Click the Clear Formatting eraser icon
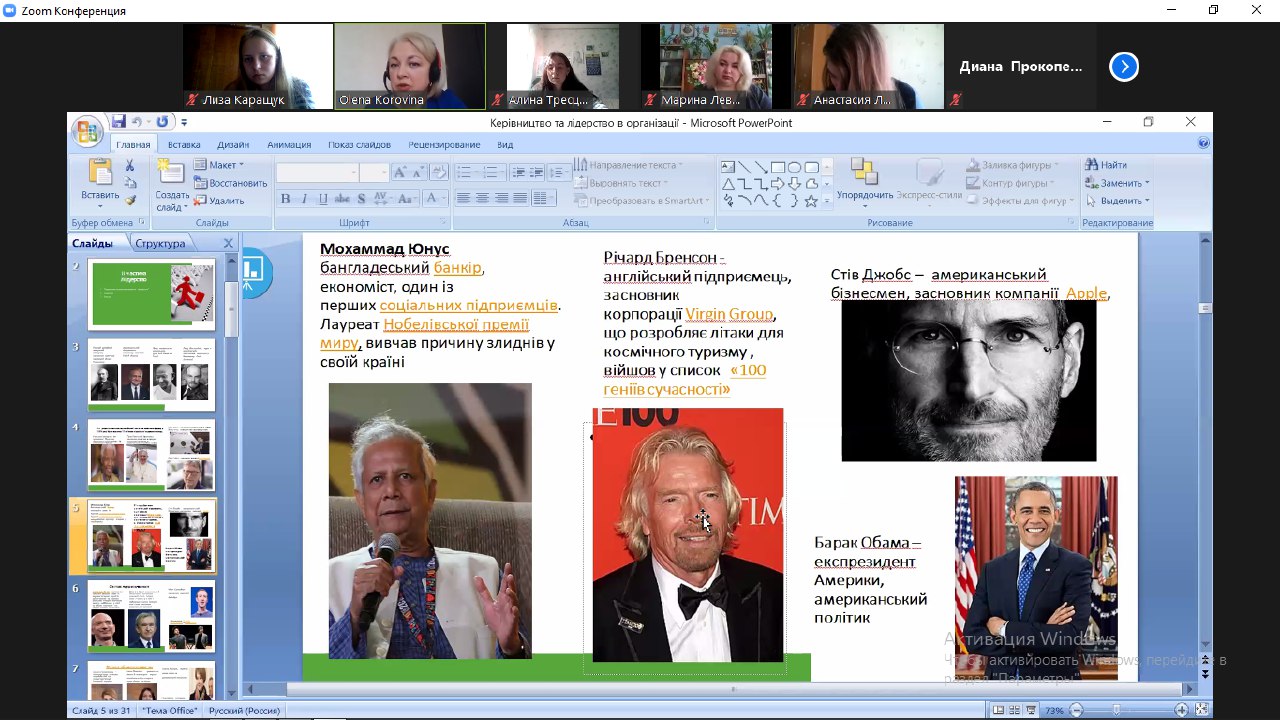The width and height of the screenshot is (1280, 720). pos(438,173)
